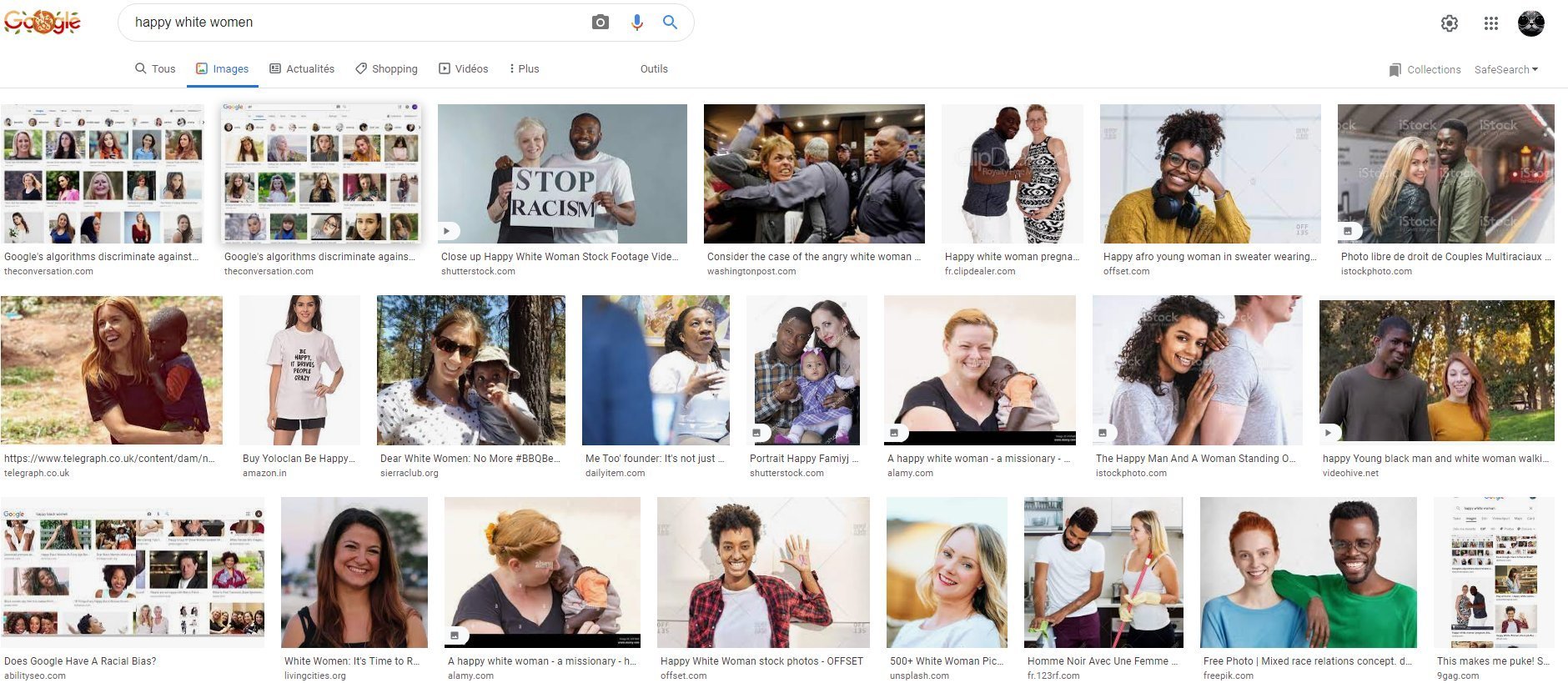Switch to the Tous tab
This screenshot has height=683, width=1568.
tap(155, 69)
